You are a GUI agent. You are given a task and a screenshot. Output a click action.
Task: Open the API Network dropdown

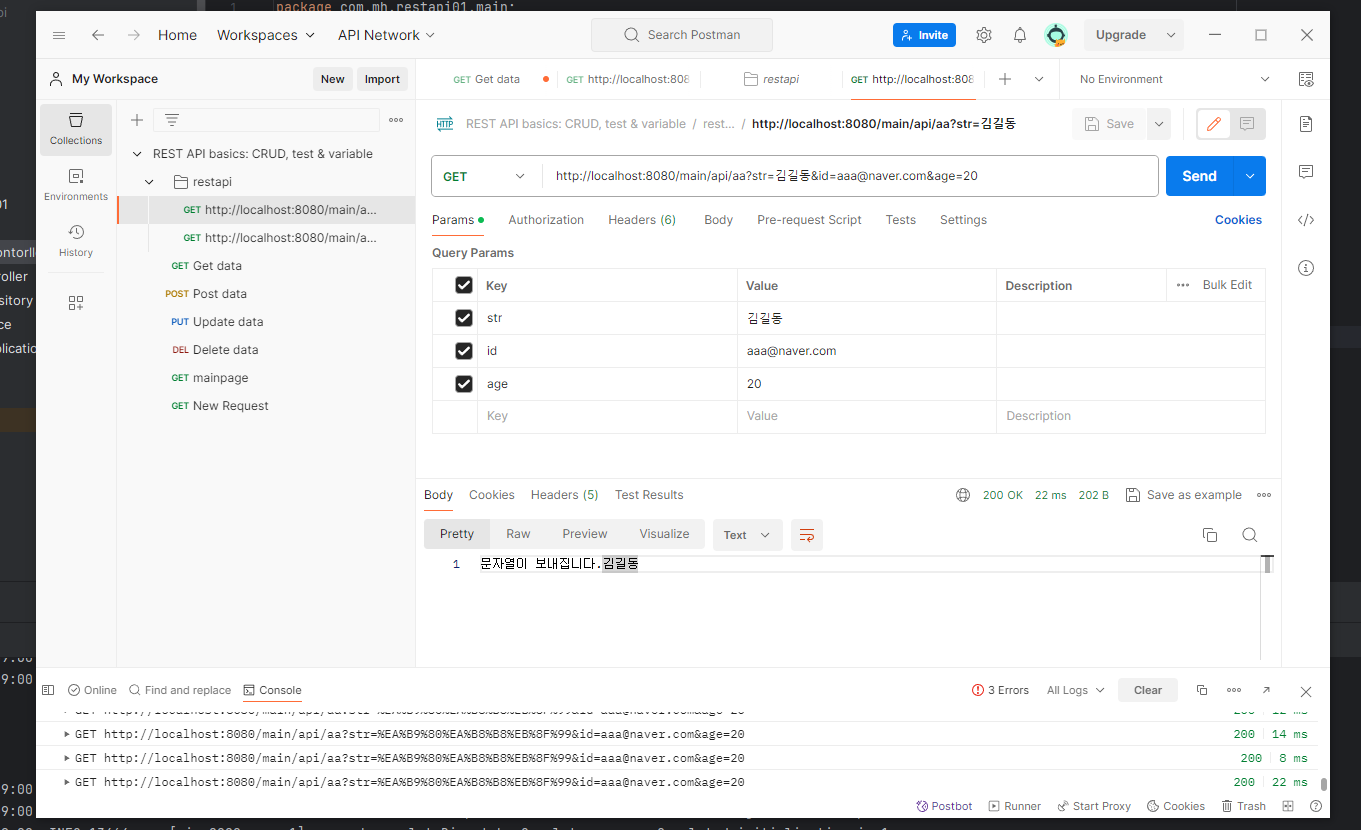387,35
